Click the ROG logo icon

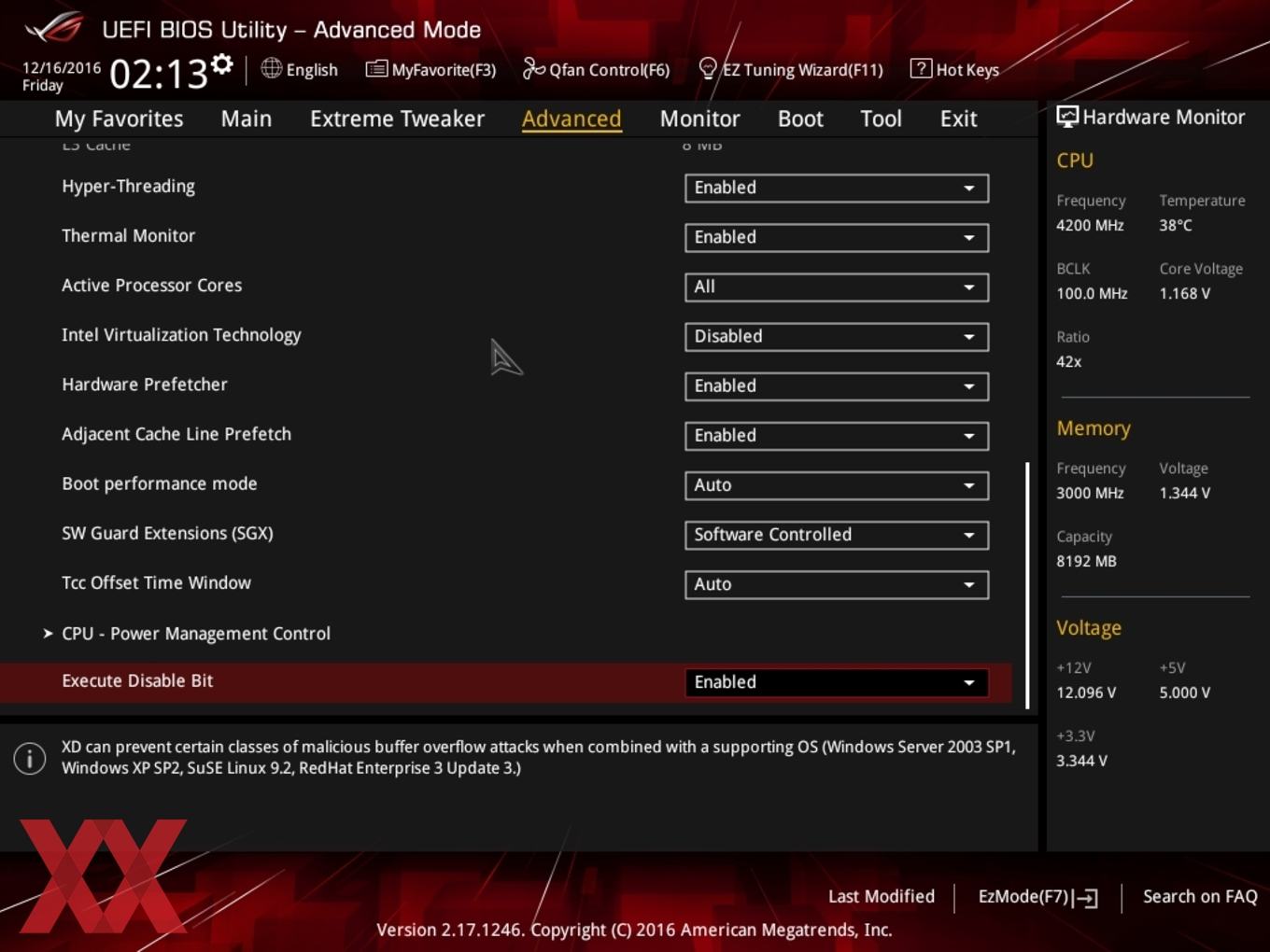pyautogui.click(x=53, y=28)
